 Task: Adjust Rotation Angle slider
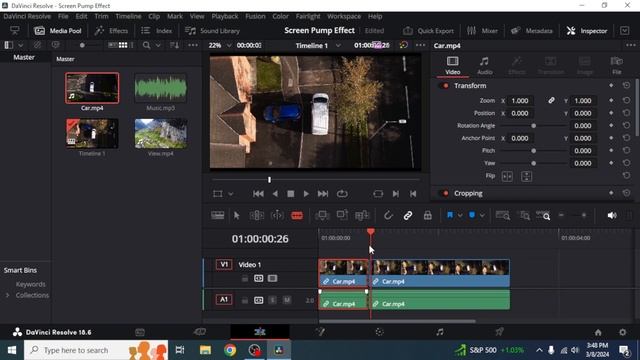[533, 126]
